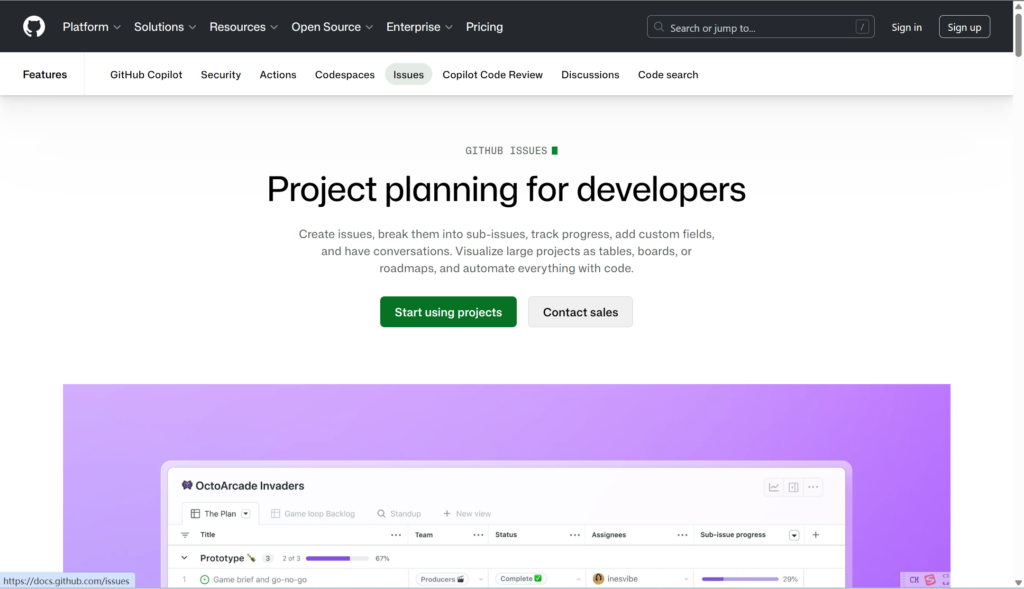Open the Status column three-dot menu
The height and width of the screenshot is (589, 1024).
pyautogui.click(x=575, y=535)
